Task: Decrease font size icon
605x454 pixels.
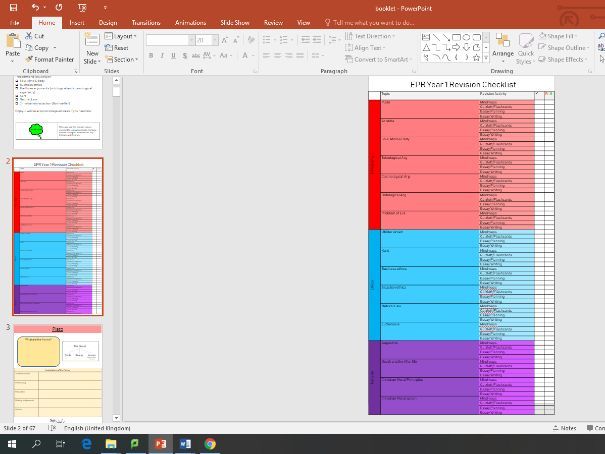Action: (236, 40)
